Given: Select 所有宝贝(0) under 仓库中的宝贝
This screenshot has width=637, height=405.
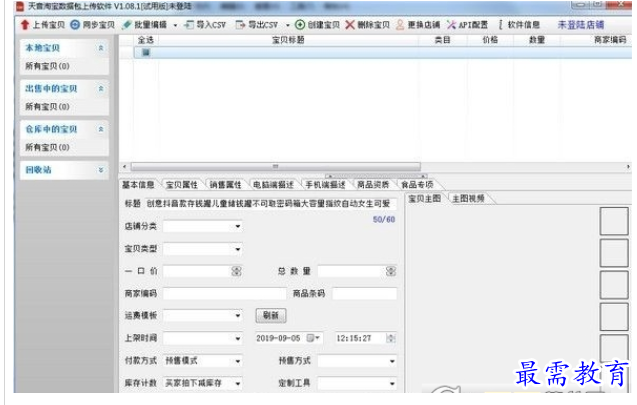Looking at the screenshot, I should pyautogui.click(x=48, y=147).
